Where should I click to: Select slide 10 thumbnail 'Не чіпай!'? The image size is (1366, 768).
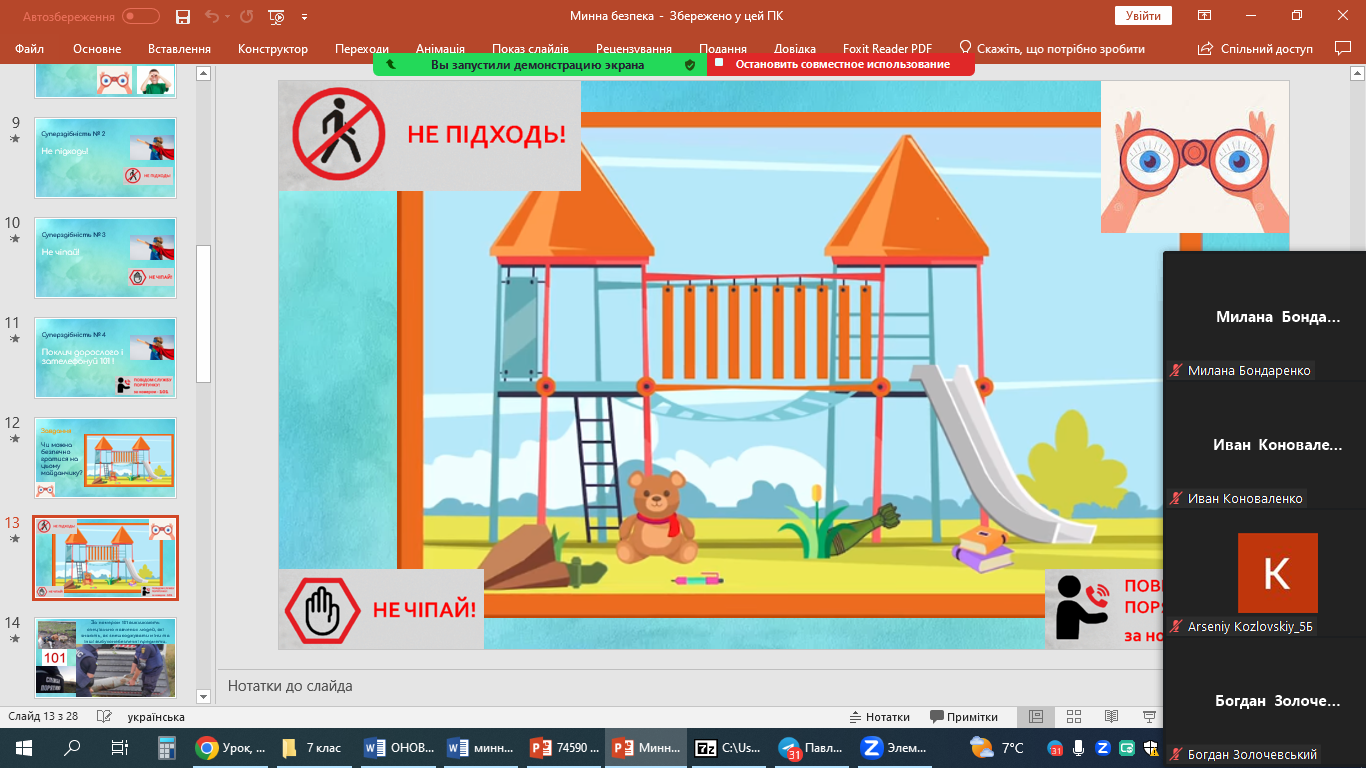point(105,258)
